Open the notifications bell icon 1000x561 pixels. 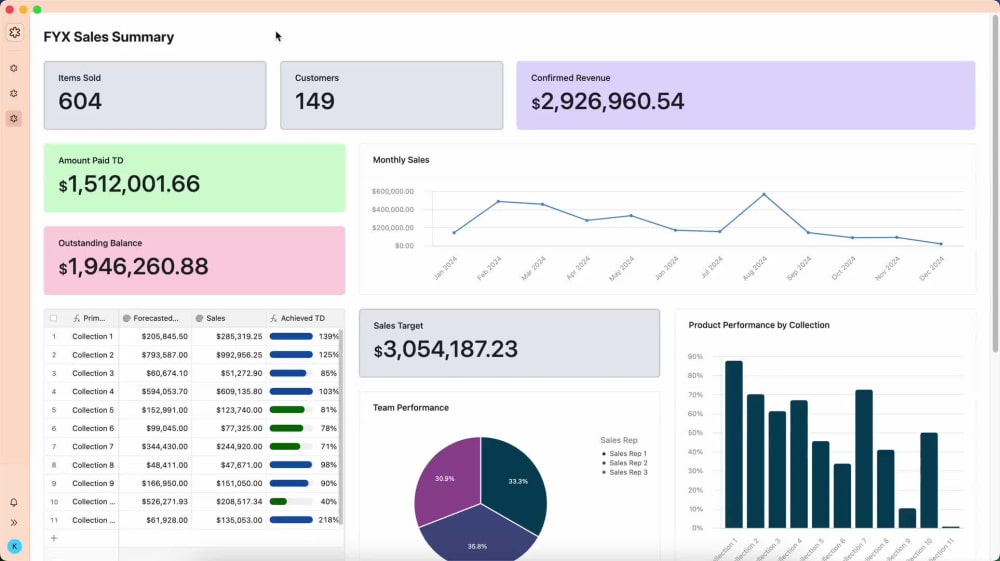[14, 502]
